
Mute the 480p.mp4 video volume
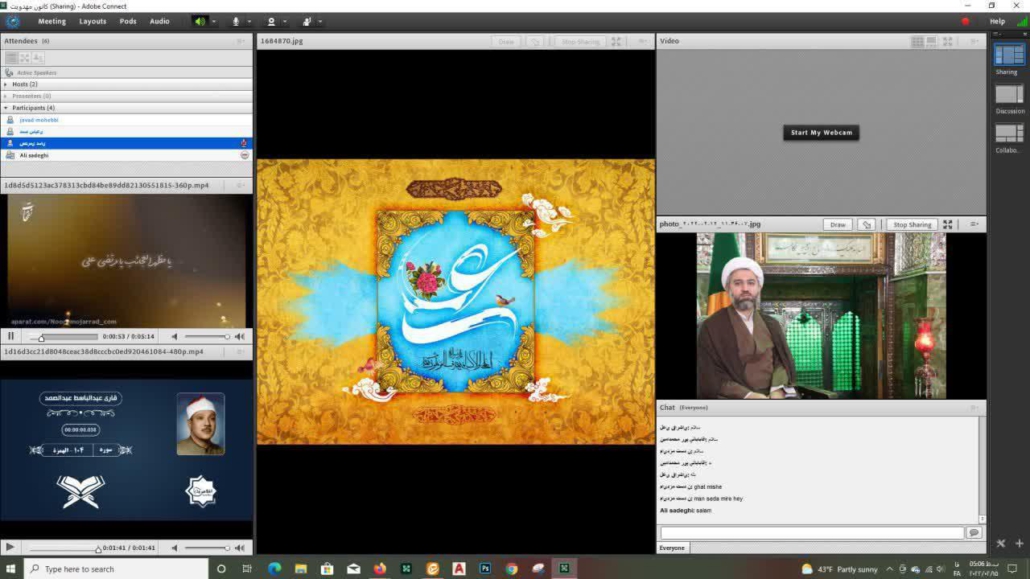[174, 547]
